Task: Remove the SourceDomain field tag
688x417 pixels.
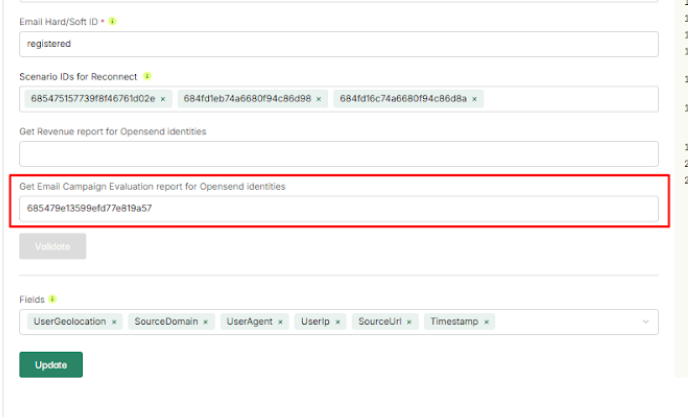Action: coord(205,322)
